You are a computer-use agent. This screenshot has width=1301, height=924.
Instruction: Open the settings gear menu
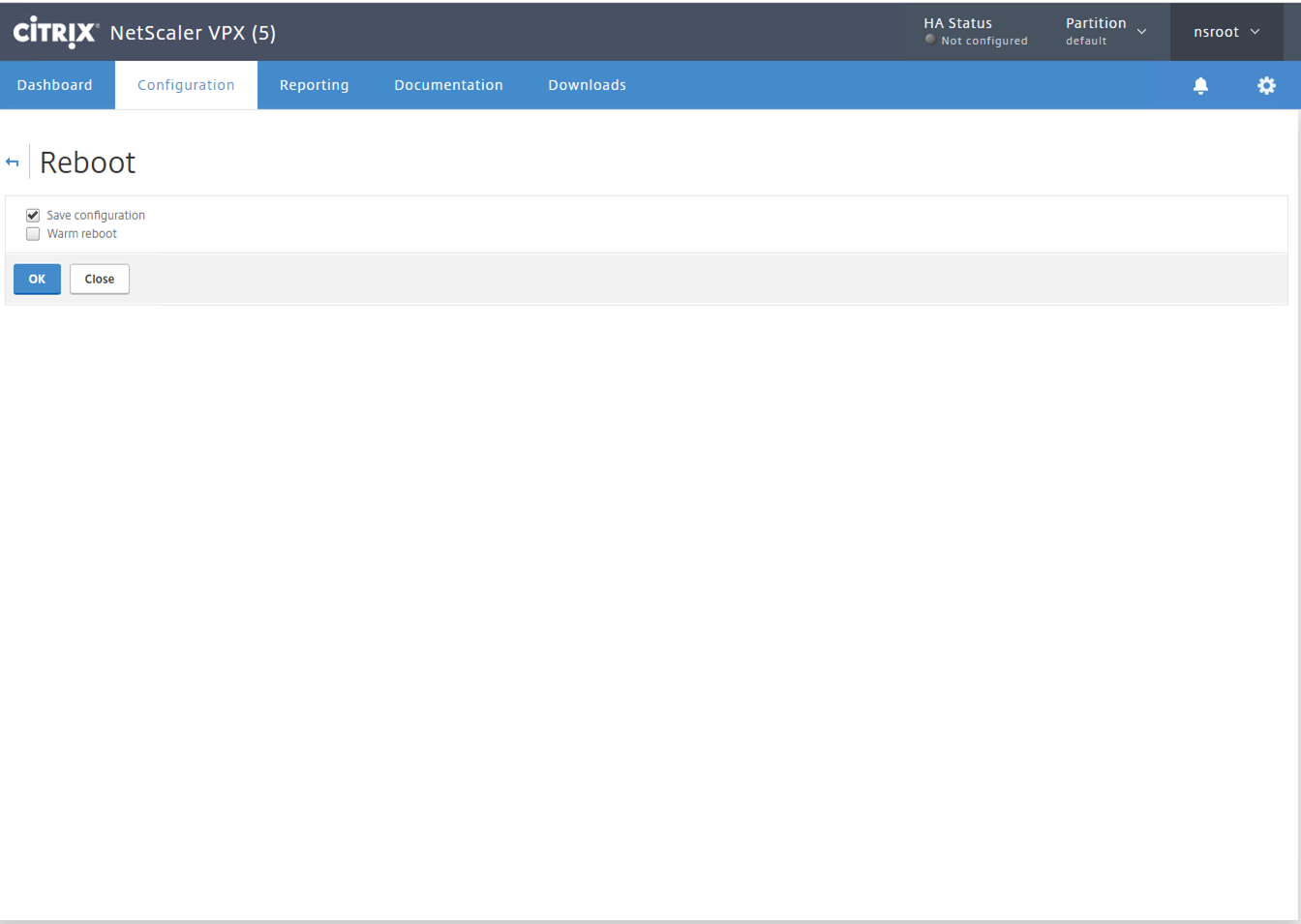[x=1266, y=85]
